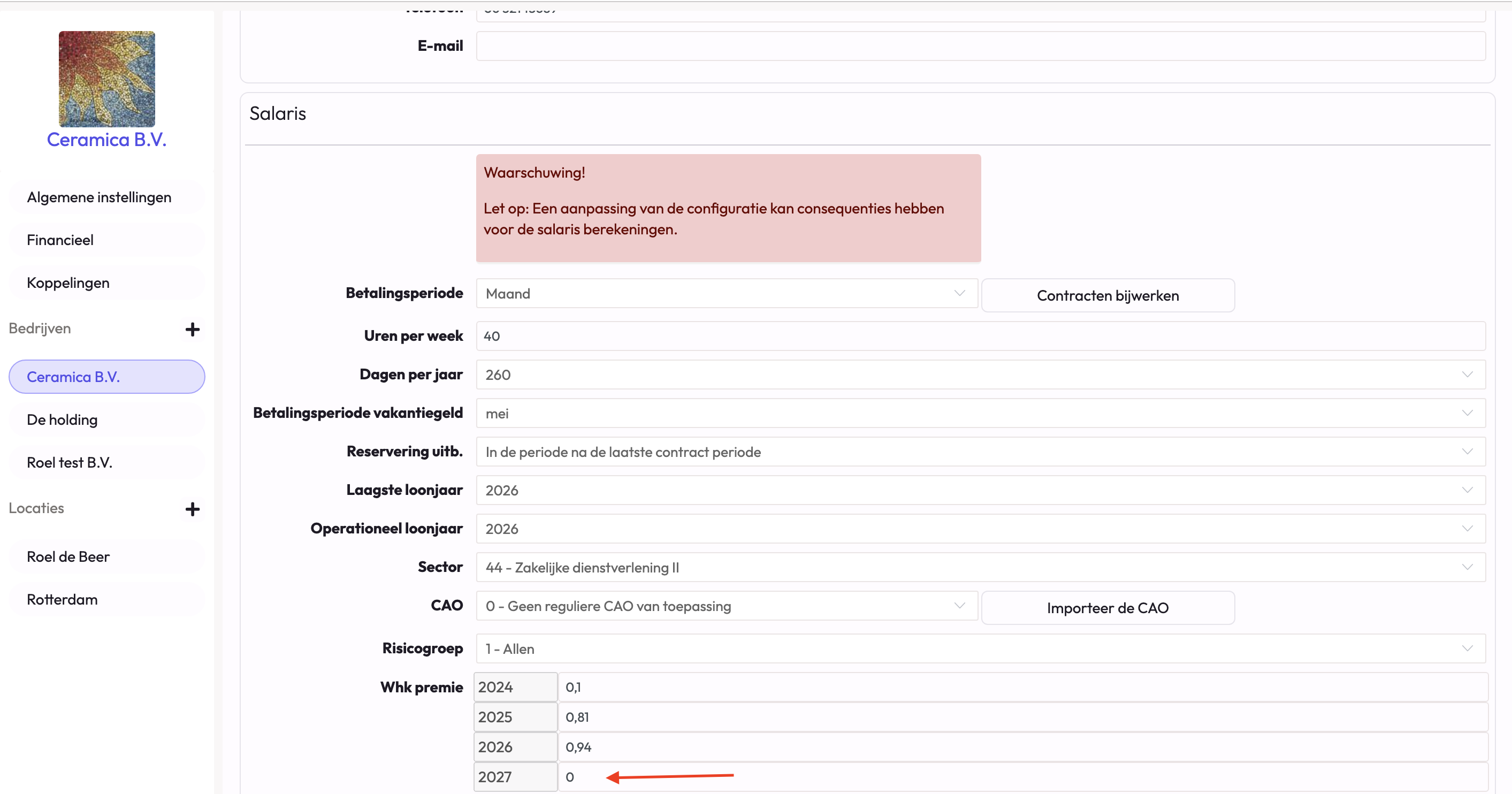Click the Ceramica B.V. title link
The image size is (1512, 794).
coord(107,140)
